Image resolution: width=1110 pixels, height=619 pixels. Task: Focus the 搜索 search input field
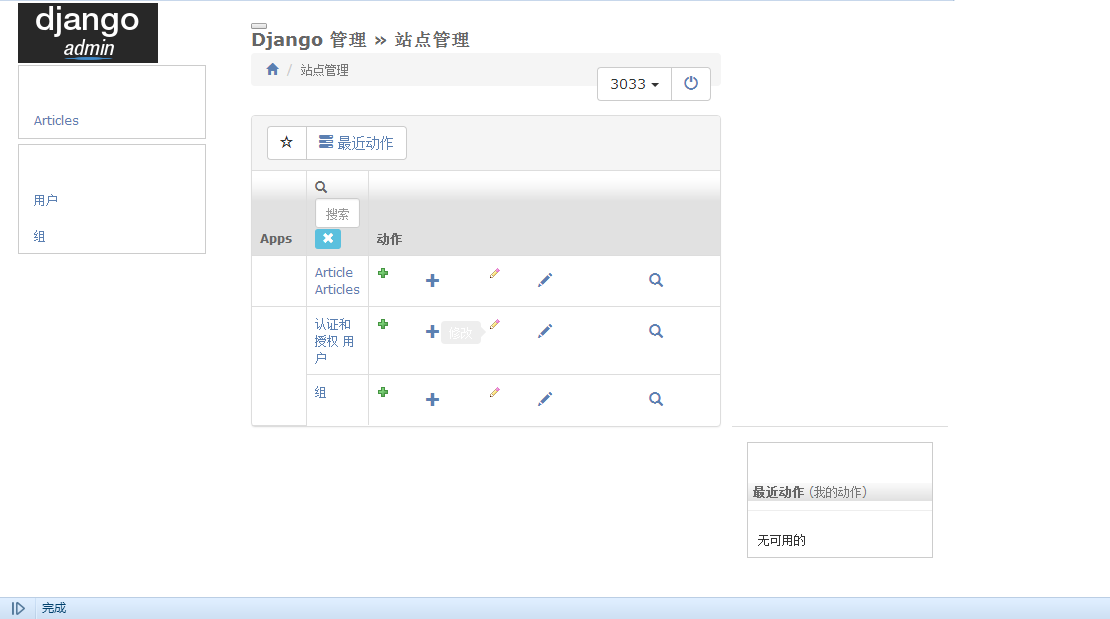pos(337,214)
